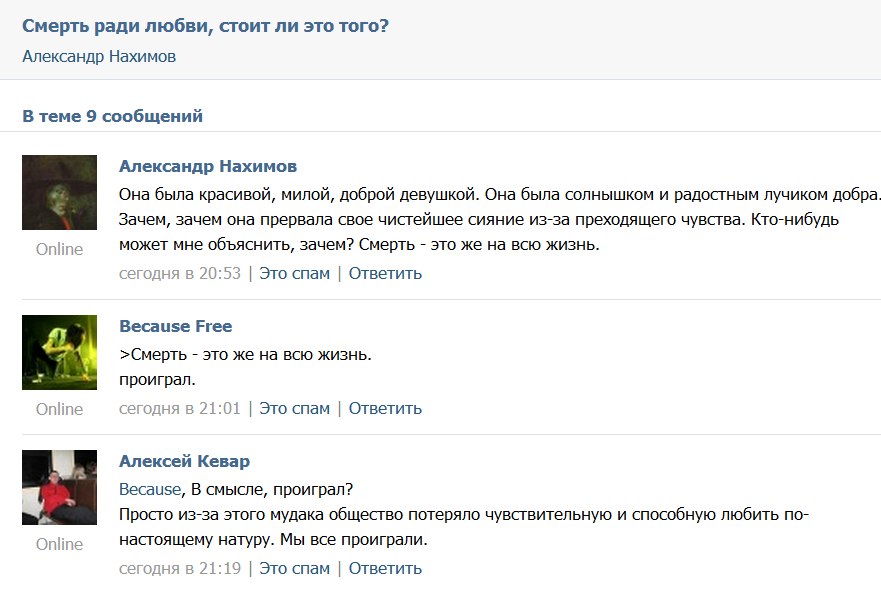Follow the Because mention in Алексей Кевар's post
This screenshot has width=881, height=589.
coord(150,490)
